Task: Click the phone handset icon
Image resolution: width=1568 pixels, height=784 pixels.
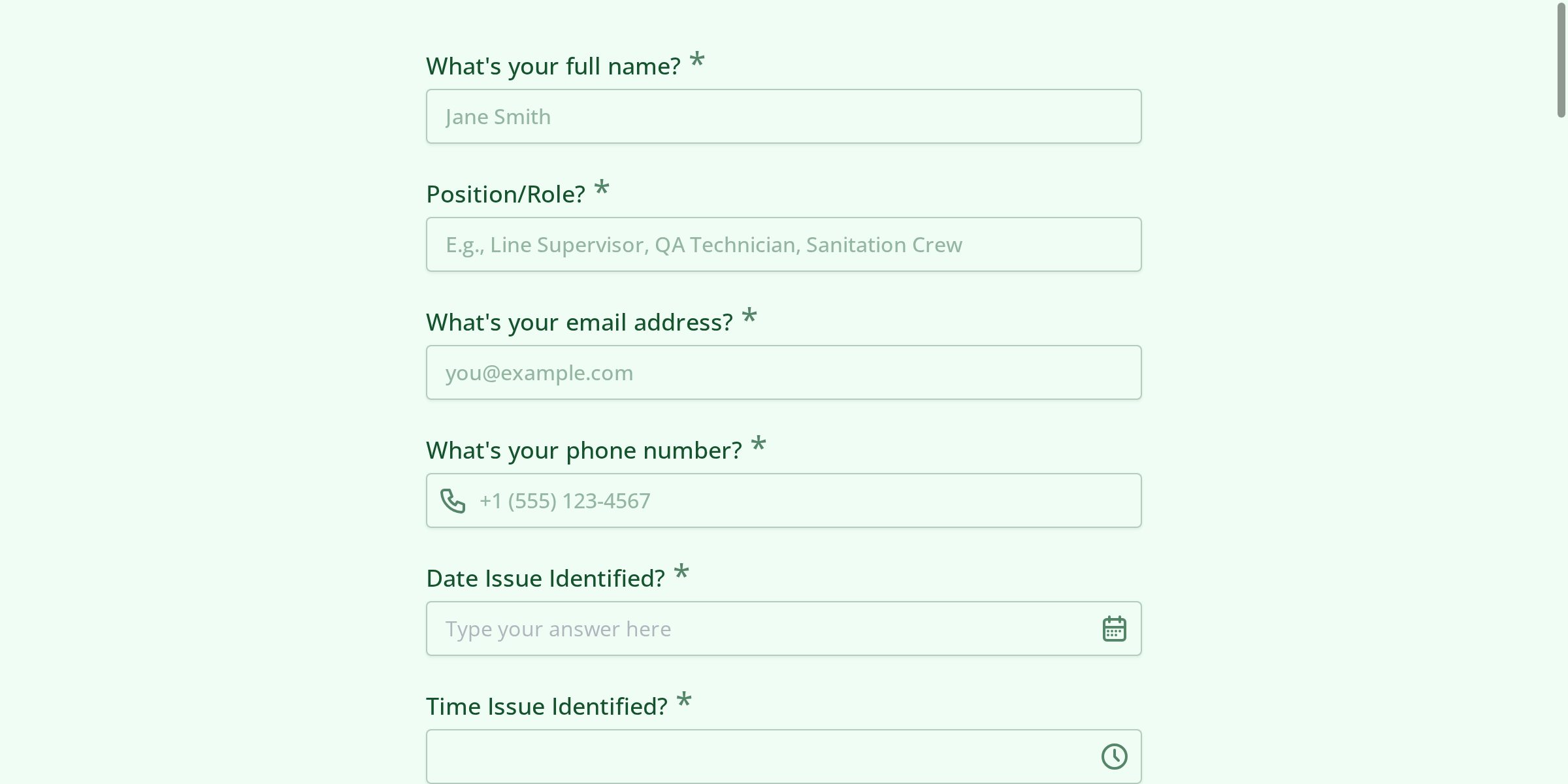Action: tap(453, 501)
